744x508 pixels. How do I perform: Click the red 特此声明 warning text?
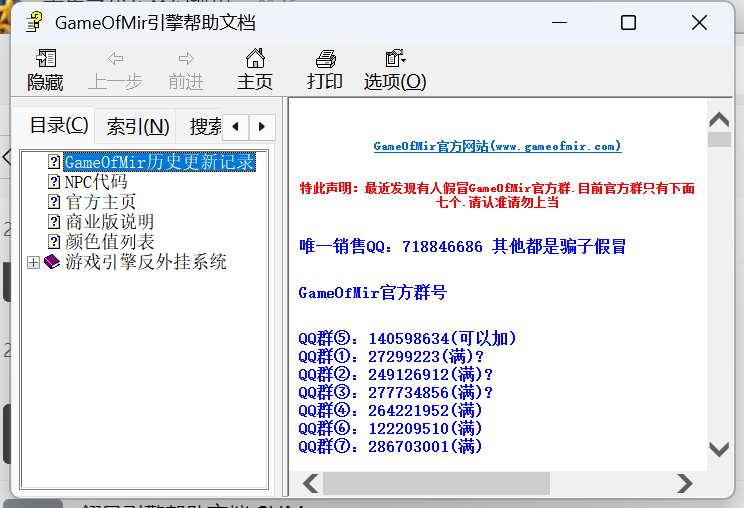click(497, 195)
